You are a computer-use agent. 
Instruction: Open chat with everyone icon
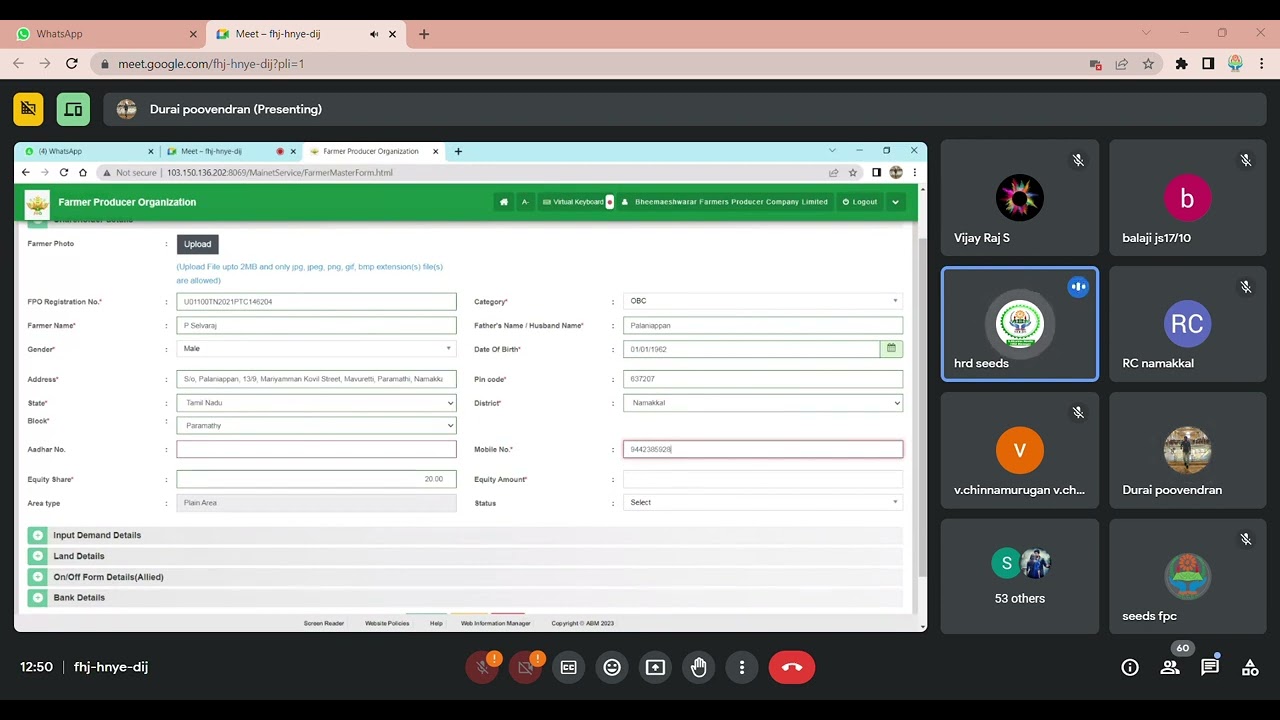(1210, 667)
